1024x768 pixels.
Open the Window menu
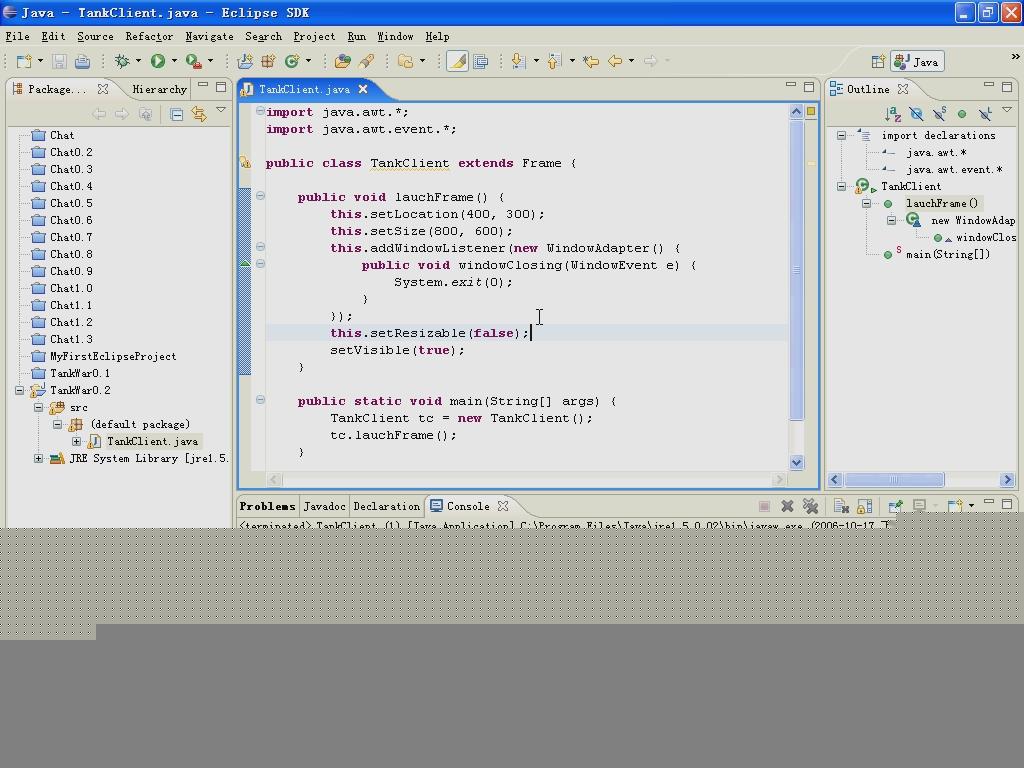click(x=395, y=37)
